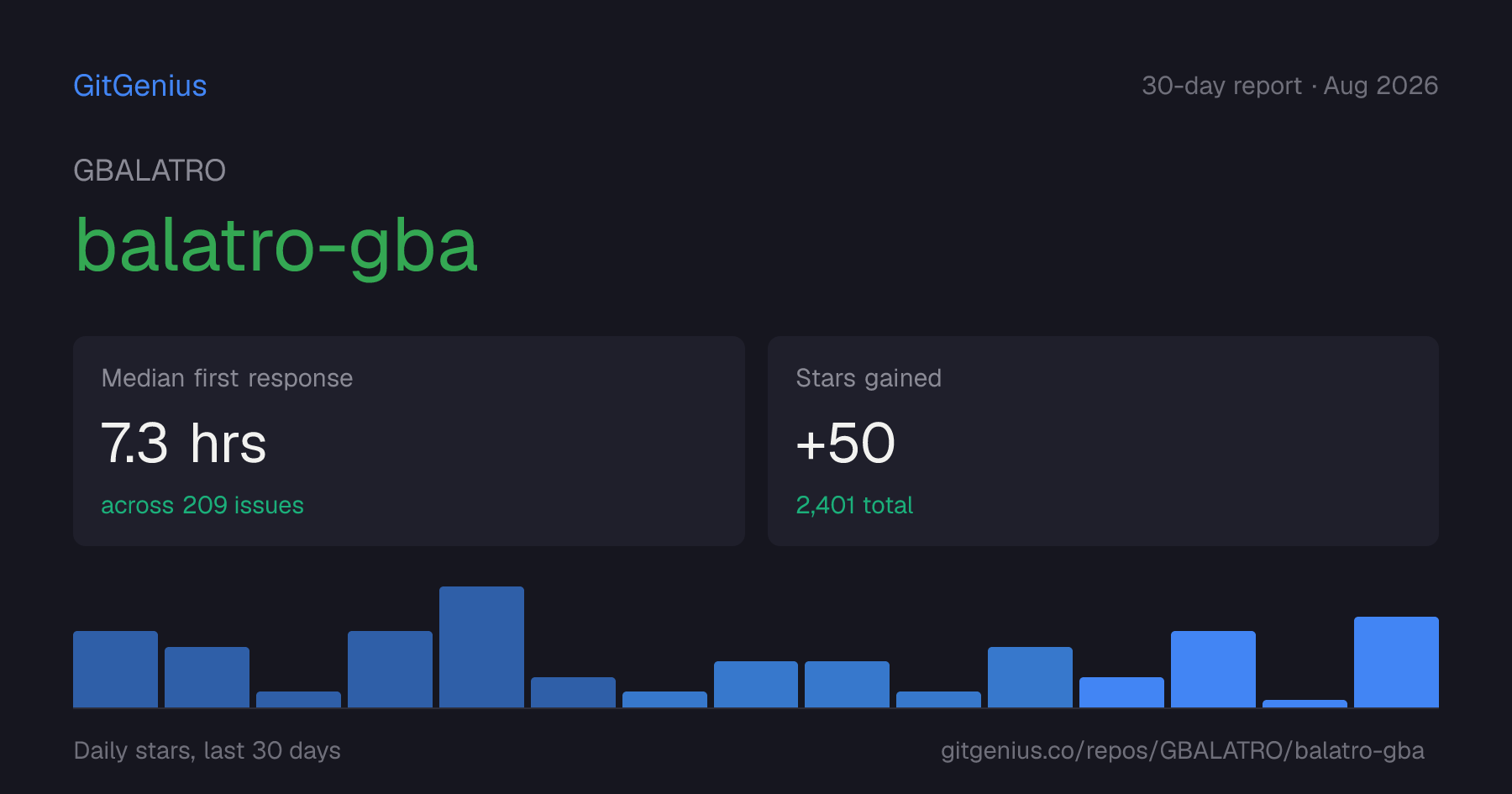Click the GitGenius logo link
This screenshot has height=794, width=1512.
[x=139, y=86]
